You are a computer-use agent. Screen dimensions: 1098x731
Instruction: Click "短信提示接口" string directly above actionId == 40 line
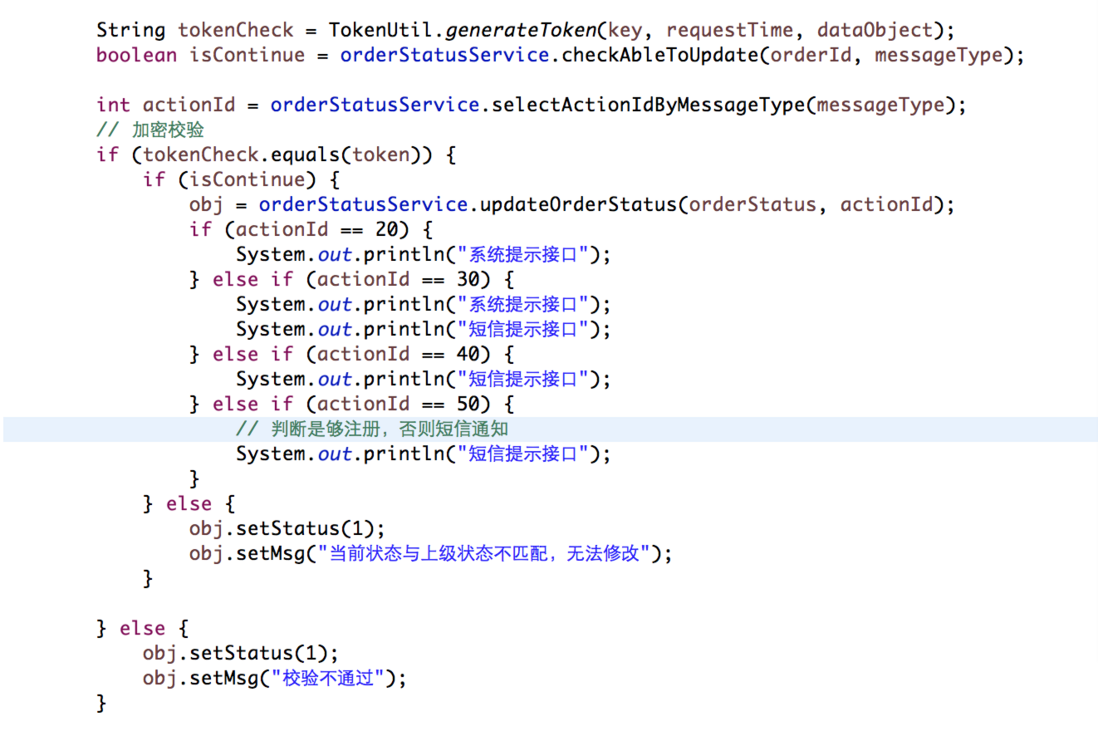[522, 329]
